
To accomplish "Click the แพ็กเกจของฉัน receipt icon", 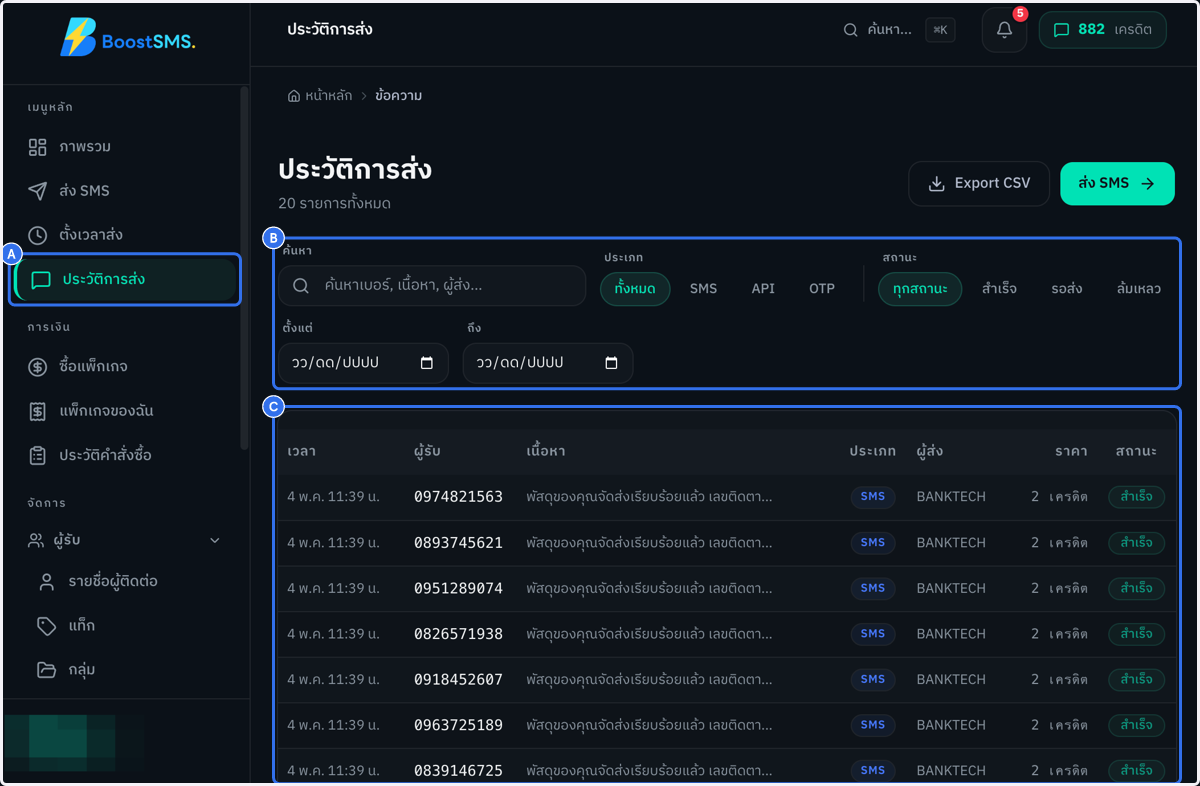I will 37,411.
